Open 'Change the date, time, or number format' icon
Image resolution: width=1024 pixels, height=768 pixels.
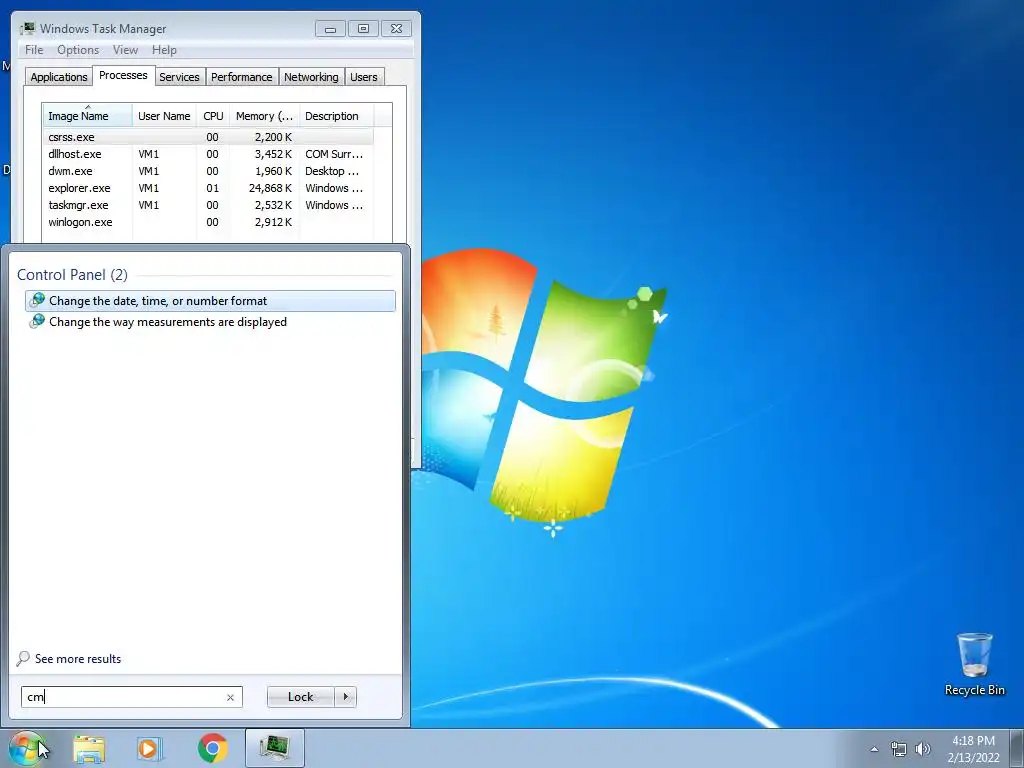pyautogui.click(x=37, y=300)
